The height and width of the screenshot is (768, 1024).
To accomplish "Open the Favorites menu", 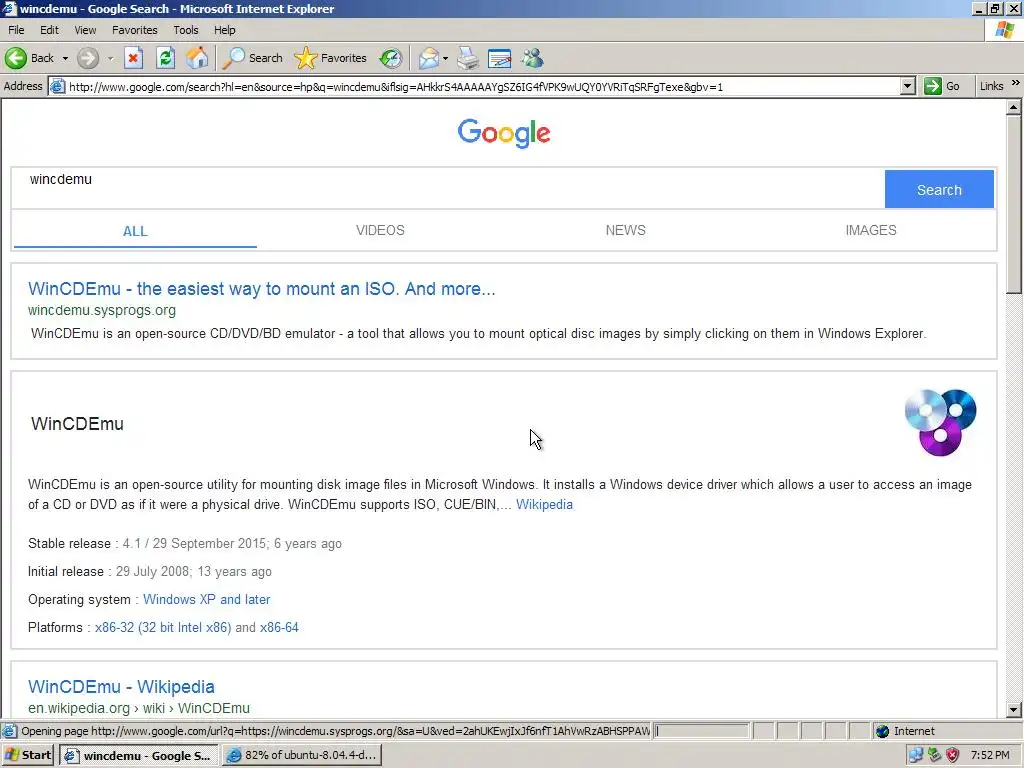I will pyautogui.click(x=135, y=30).
